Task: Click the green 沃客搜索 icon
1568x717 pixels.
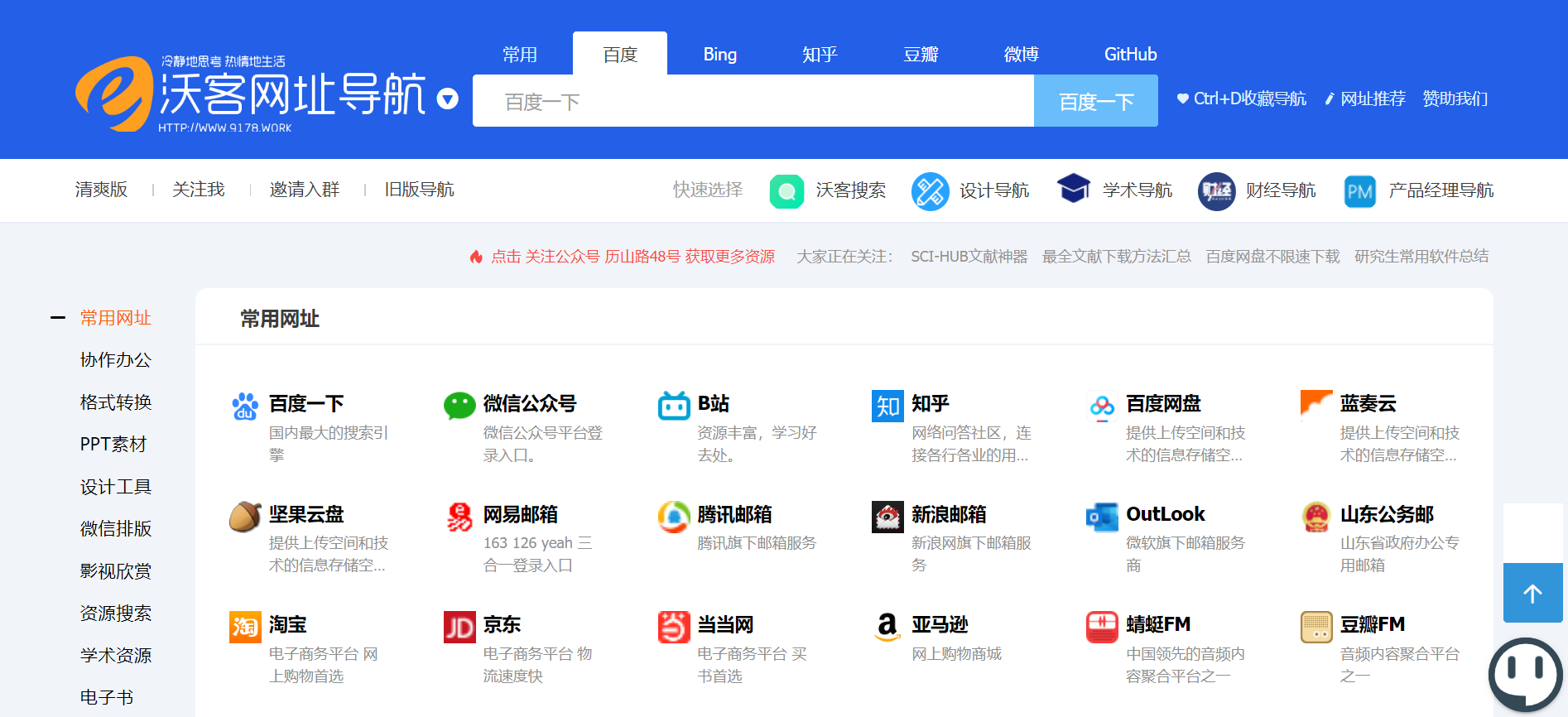Action: [x=786, y=191]
